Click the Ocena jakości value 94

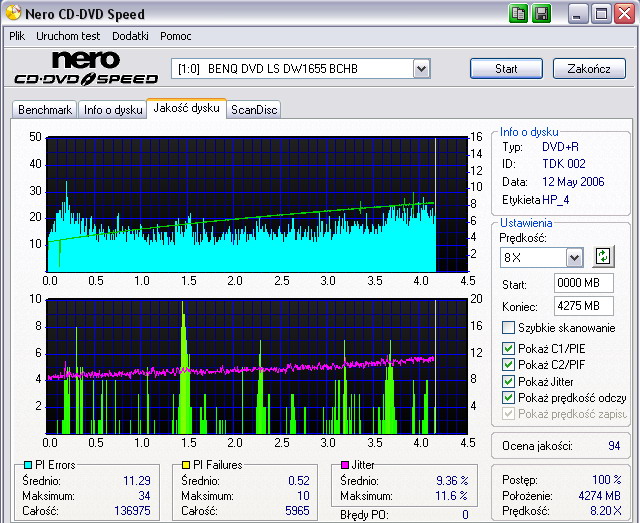(x=614, y=445)
